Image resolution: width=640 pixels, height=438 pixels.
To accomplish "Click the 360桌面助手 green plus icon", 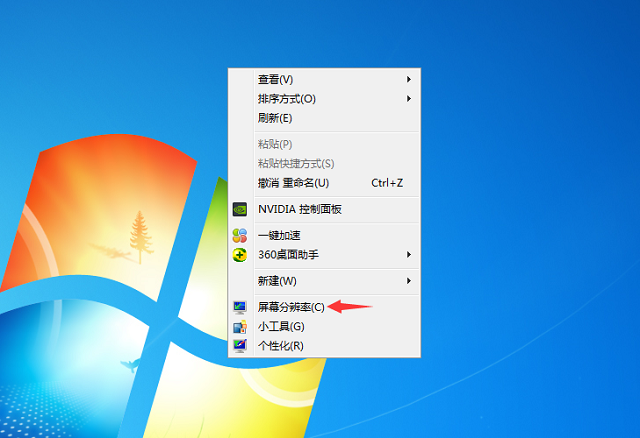I will click(240, 255).
